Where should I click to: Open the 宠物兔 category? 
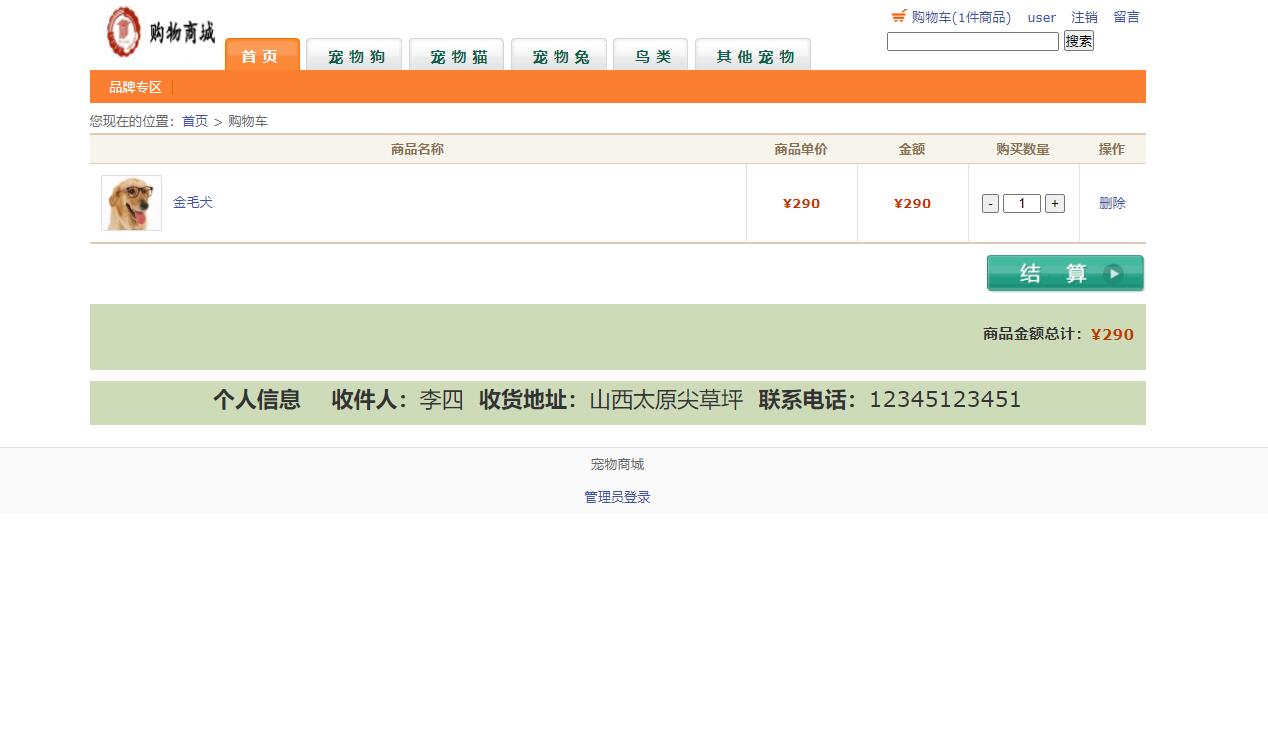pos(558,56)
